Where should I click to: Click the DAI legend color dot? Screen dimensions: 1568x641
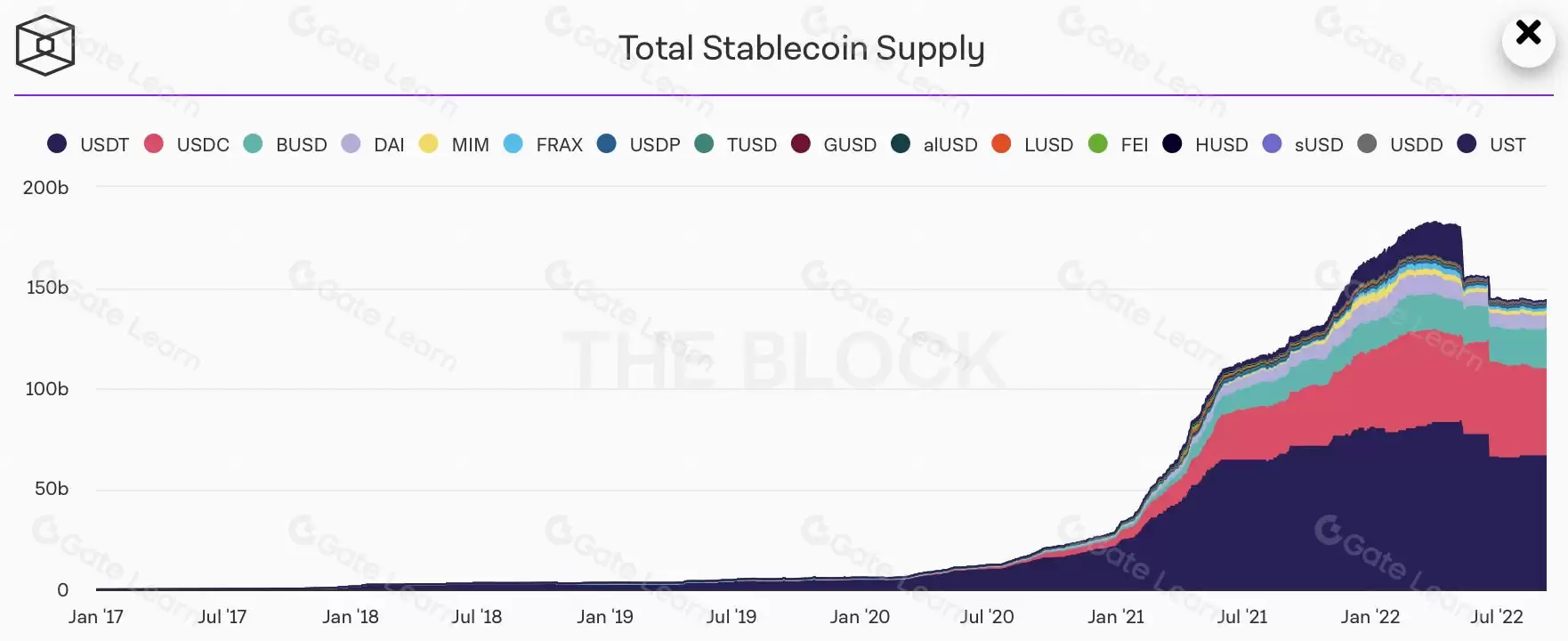351,143
